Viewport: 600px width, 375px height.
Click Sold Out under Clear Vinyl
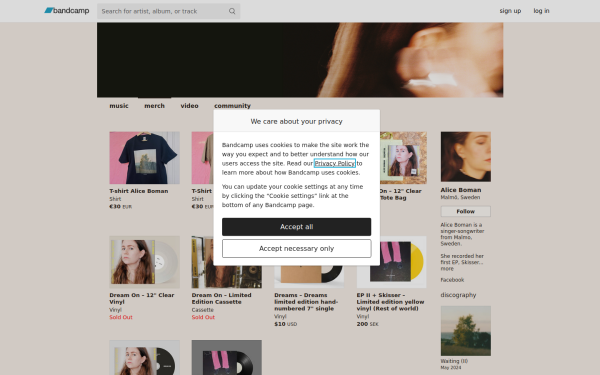pos(121,317)
